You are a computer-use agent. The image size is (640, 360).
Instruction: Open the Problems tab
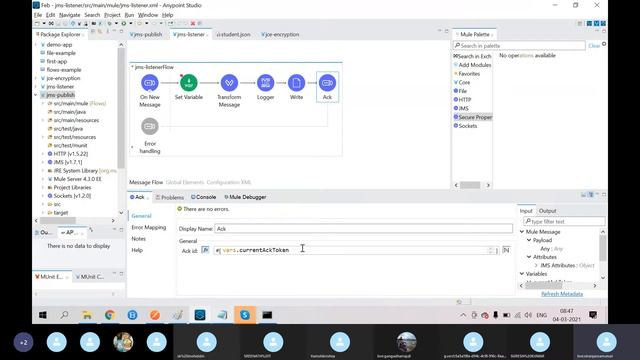click(x=169, y=197)
